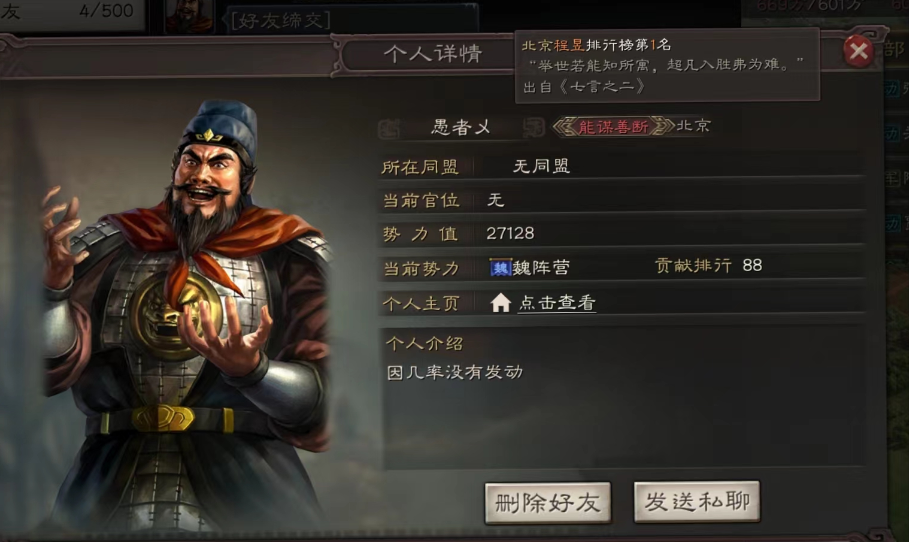Image resolution: width=909 pixels, height=542 pixels.
Task: Click the 北京 region label beside title
Action: (693, 126)
